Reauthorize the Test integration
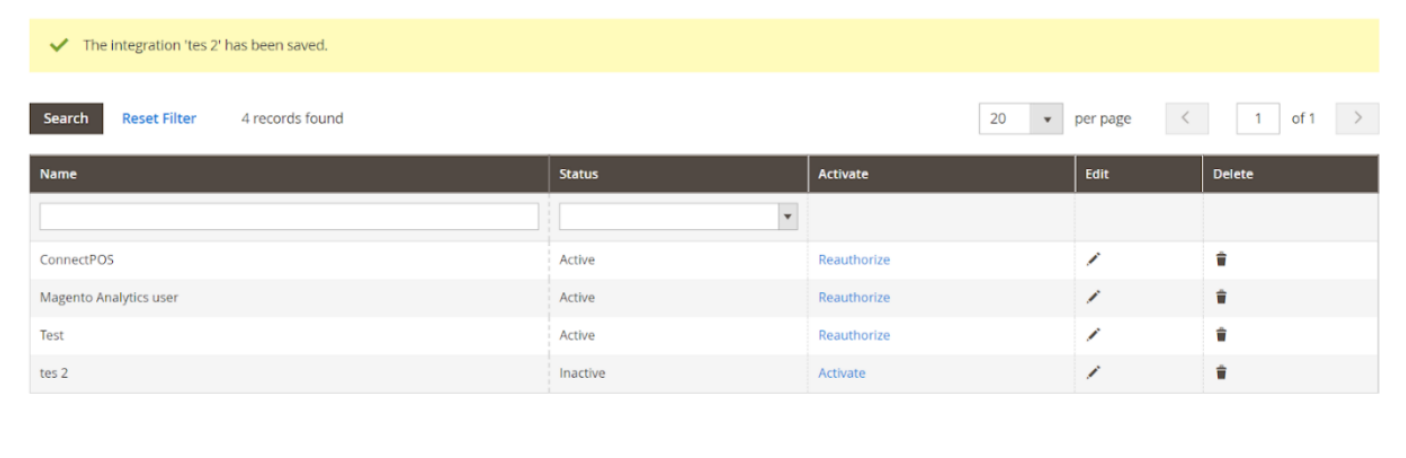The height and width of the screenshot is (458, 1406). [854, 335]
